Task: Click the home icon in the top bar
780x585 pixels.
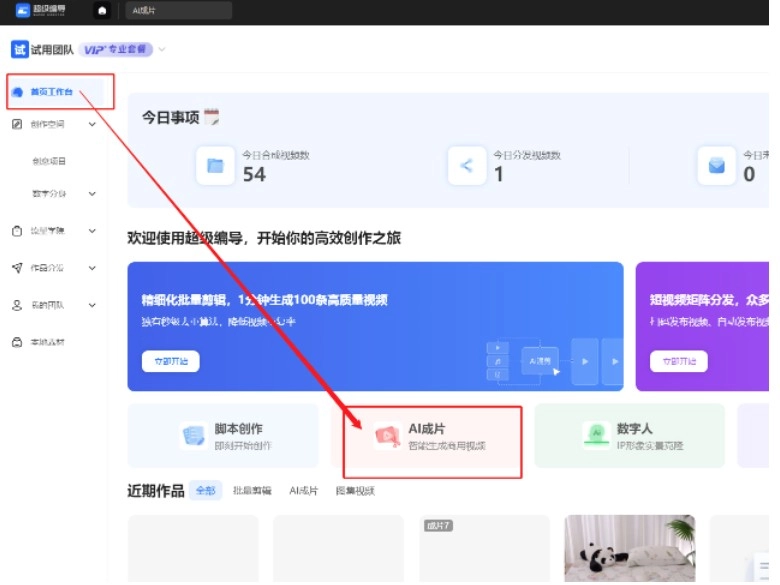Action: (x=102, y=11)
